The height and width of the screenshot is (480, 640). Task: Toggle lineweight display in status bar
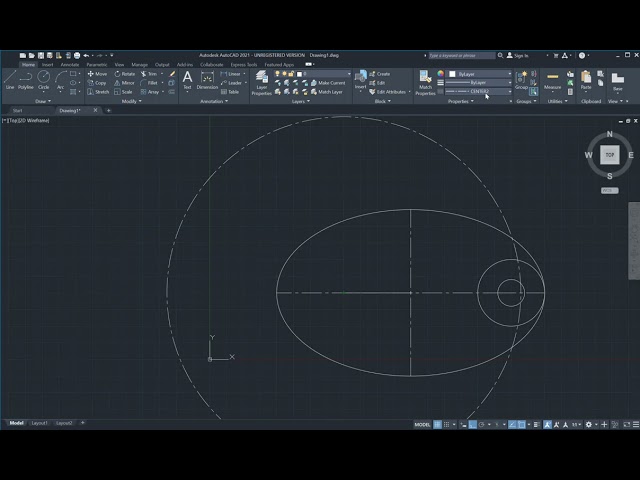click(x=537, y=424)
